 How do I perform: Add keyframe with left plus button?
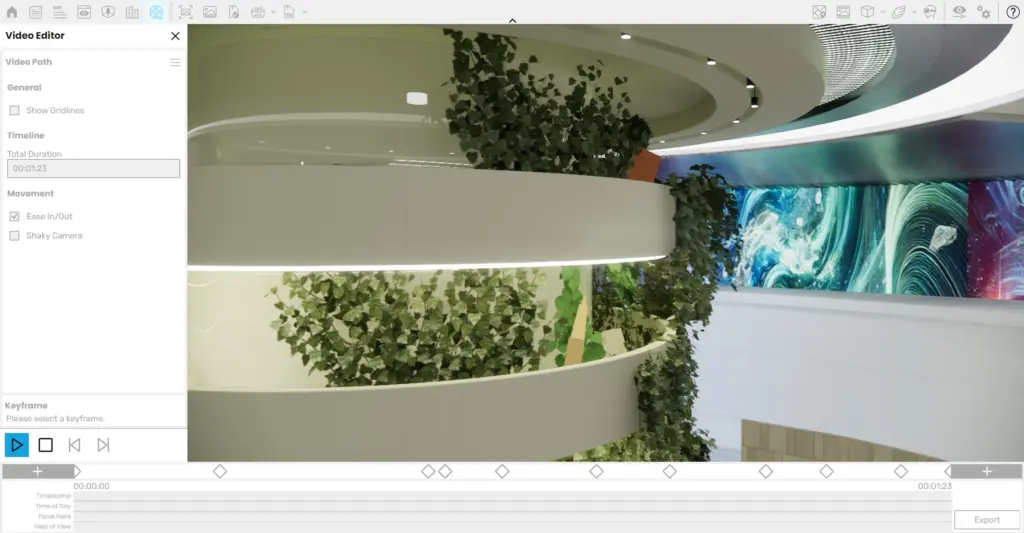tap(38, 471)
